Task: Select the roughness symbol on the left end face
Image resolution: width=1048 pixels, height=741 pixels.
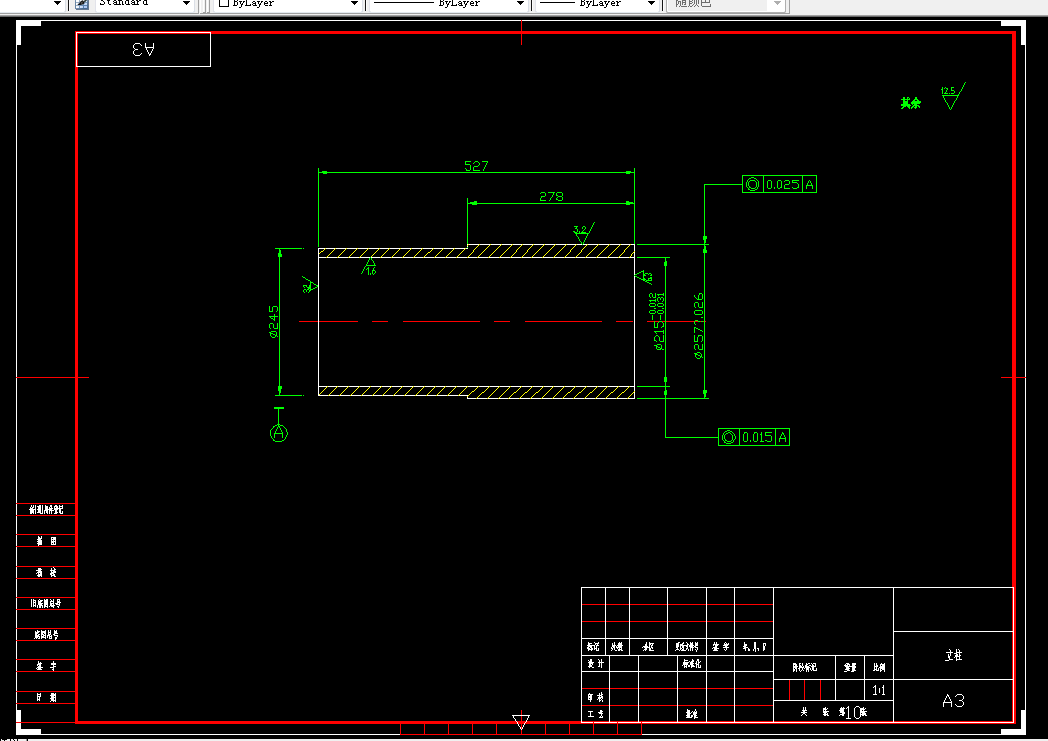Action: click(x=309, y=285)
